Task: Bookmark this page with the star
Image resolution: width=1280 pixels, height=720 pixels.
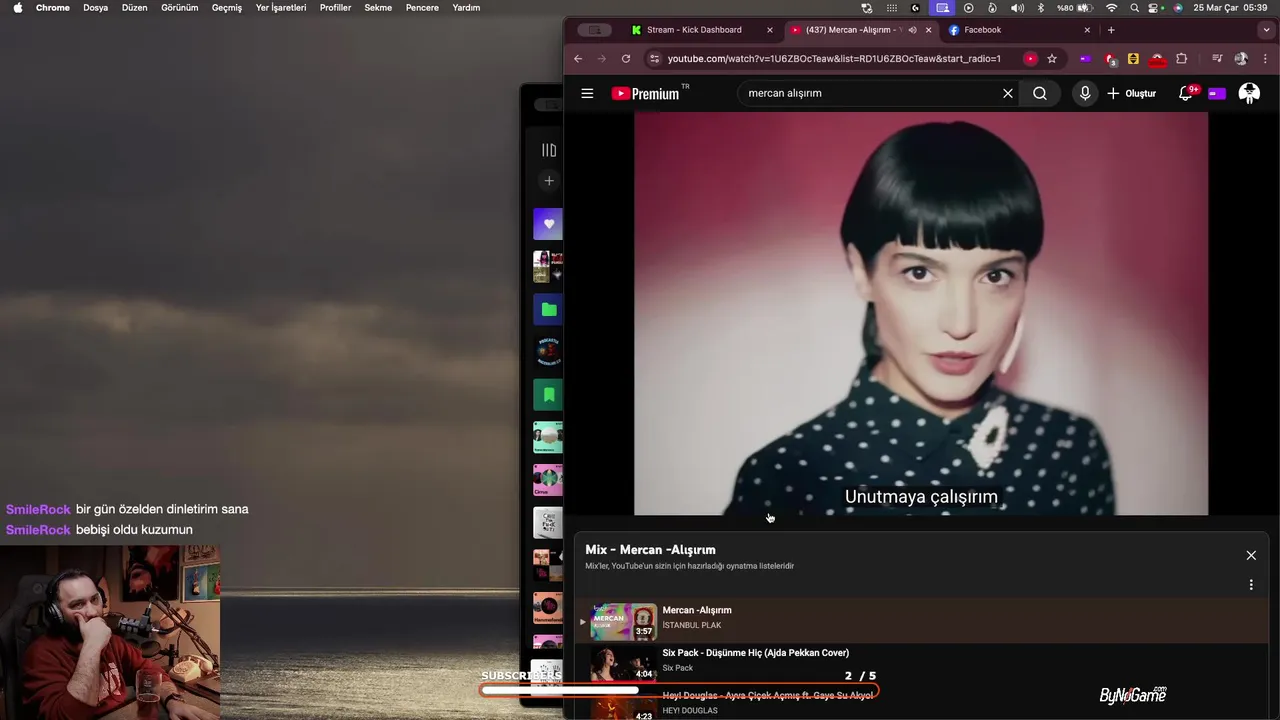Action: (x=1052, y=59)
